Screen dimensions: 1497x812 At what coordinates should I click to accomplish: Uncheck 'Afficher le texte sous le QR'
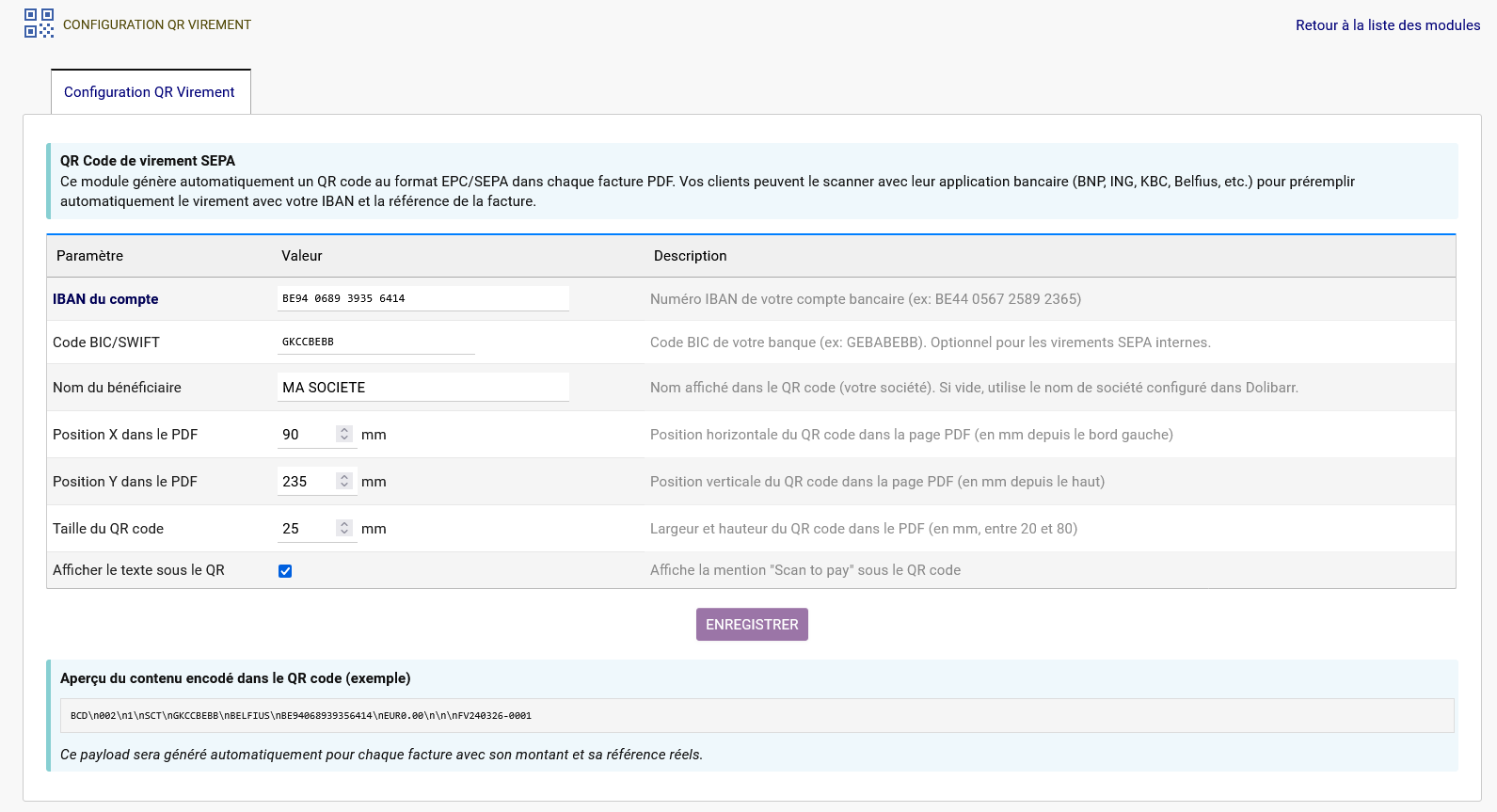(285, 571)
